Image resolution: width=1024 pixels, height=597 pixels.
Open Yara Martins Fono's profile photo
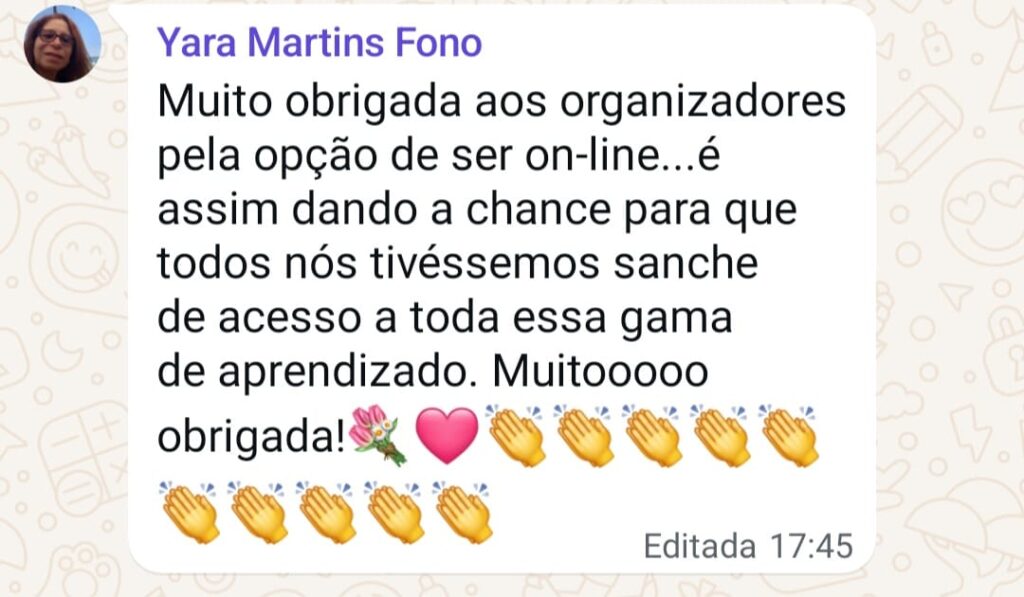pos(62,44)
